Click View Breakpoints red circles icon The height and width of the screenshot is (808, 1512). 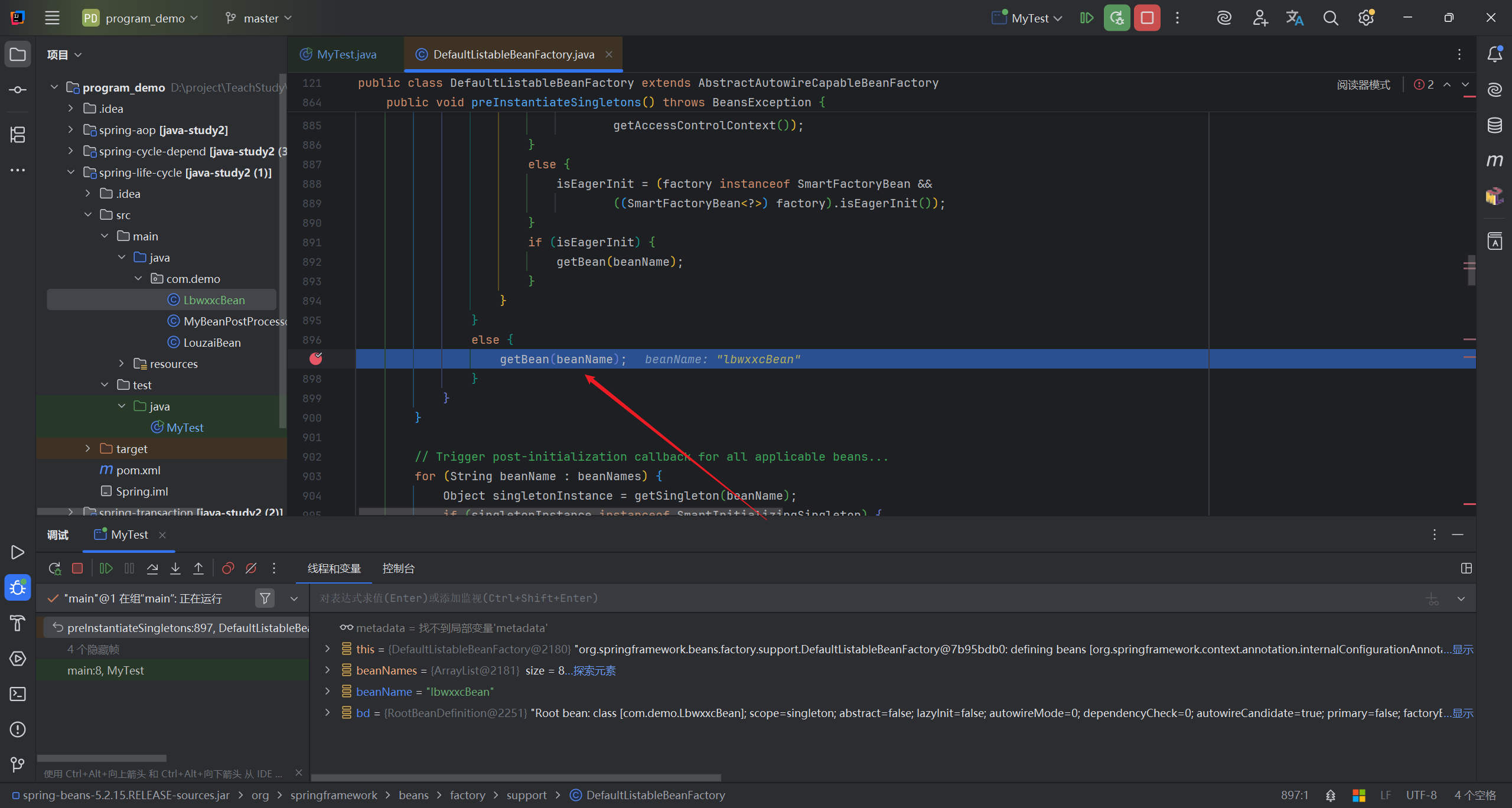[227, 568]
